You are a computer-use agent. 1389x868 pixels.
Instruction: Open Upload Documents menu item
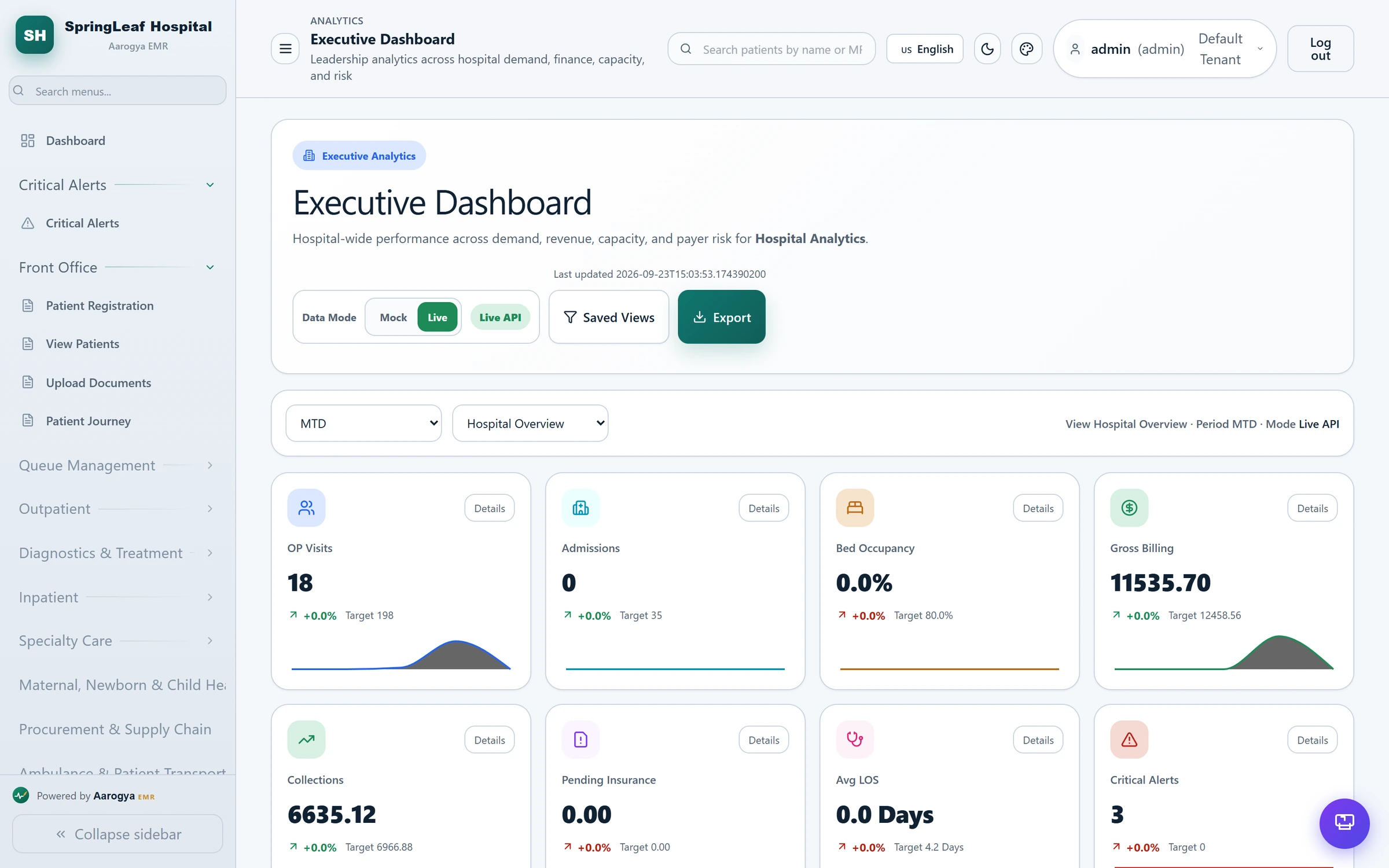click(117, 382)
